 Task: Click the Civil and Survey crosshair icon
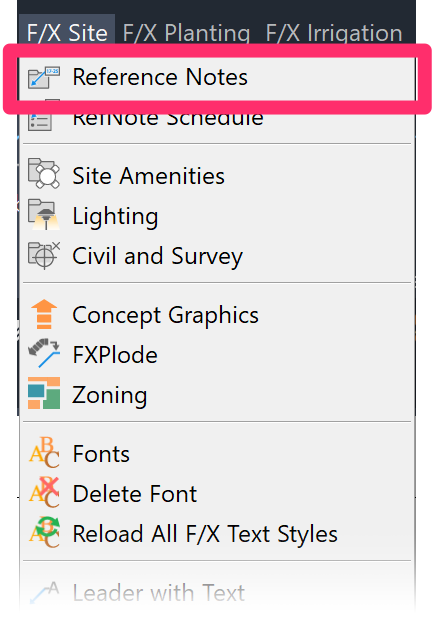point(44,255)
